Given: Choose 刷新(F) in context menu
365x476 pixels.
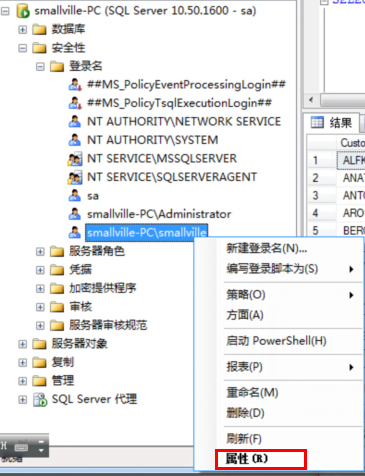Looking at the screenshot, I should 279,439.
